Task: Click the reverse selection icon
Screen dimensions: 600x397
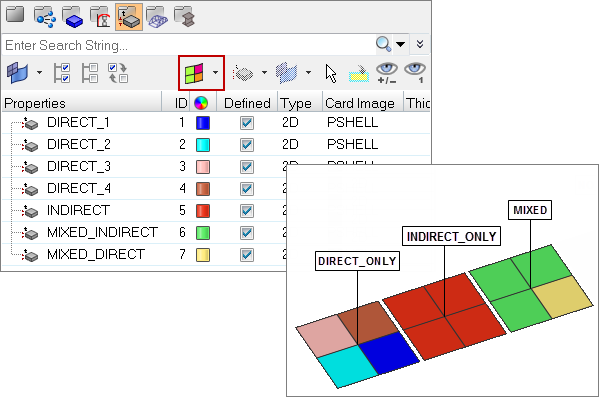Action: 118,73
